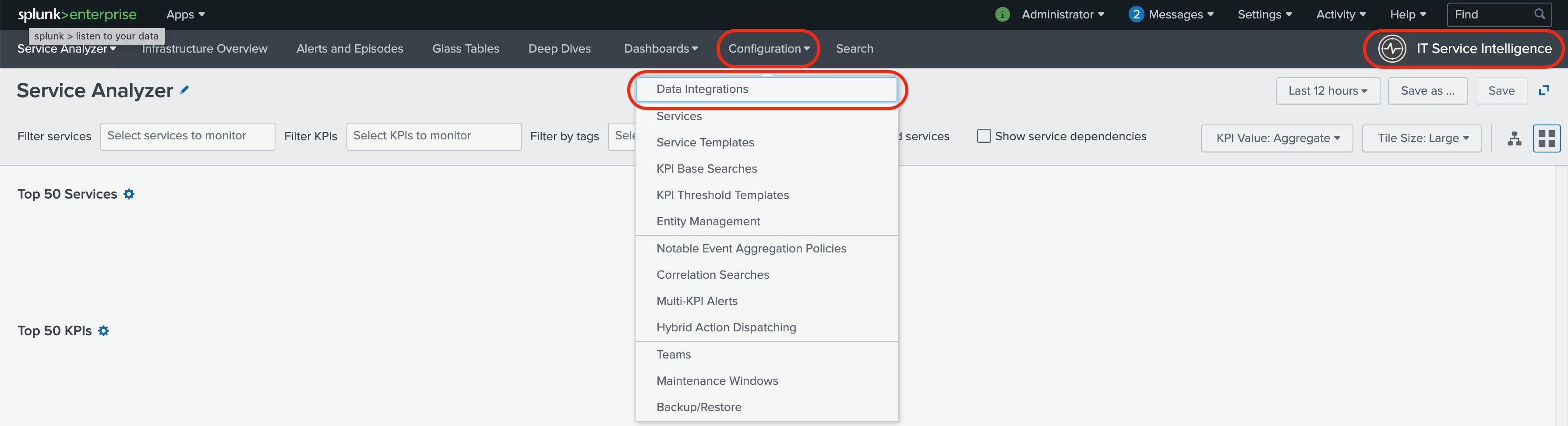1568x426 pixels.
Task: Click the green info status icon
Action: [x=1002, y=14]
